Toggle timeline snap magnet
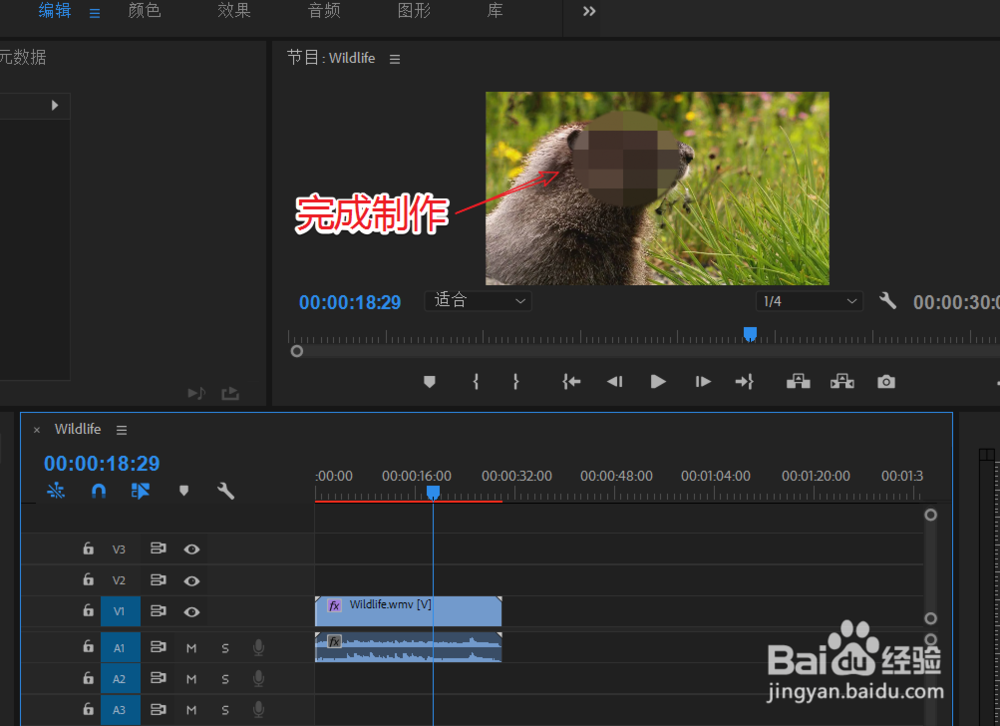This screenshot has width=1000, height=726. (99, 491)
